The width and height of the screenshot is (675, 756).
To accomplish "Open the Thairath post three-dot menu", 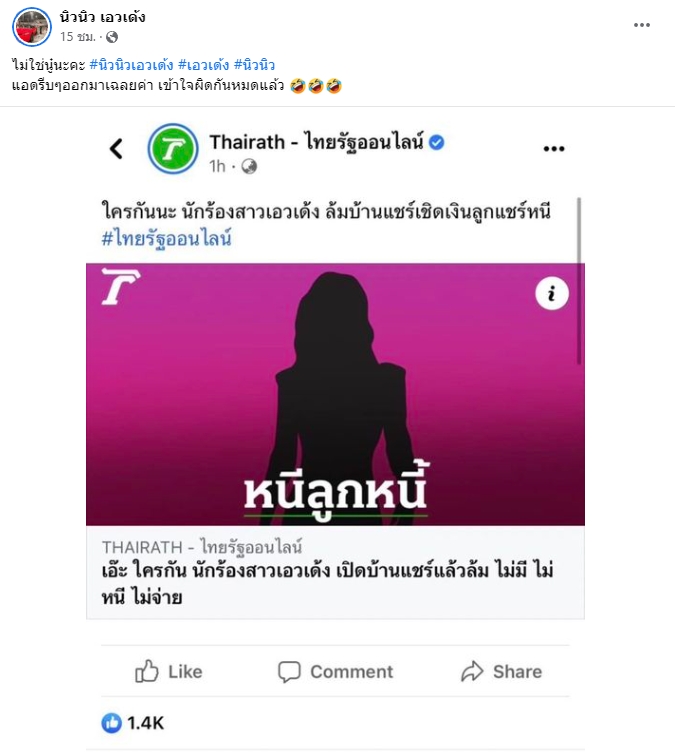I will 554,148.
